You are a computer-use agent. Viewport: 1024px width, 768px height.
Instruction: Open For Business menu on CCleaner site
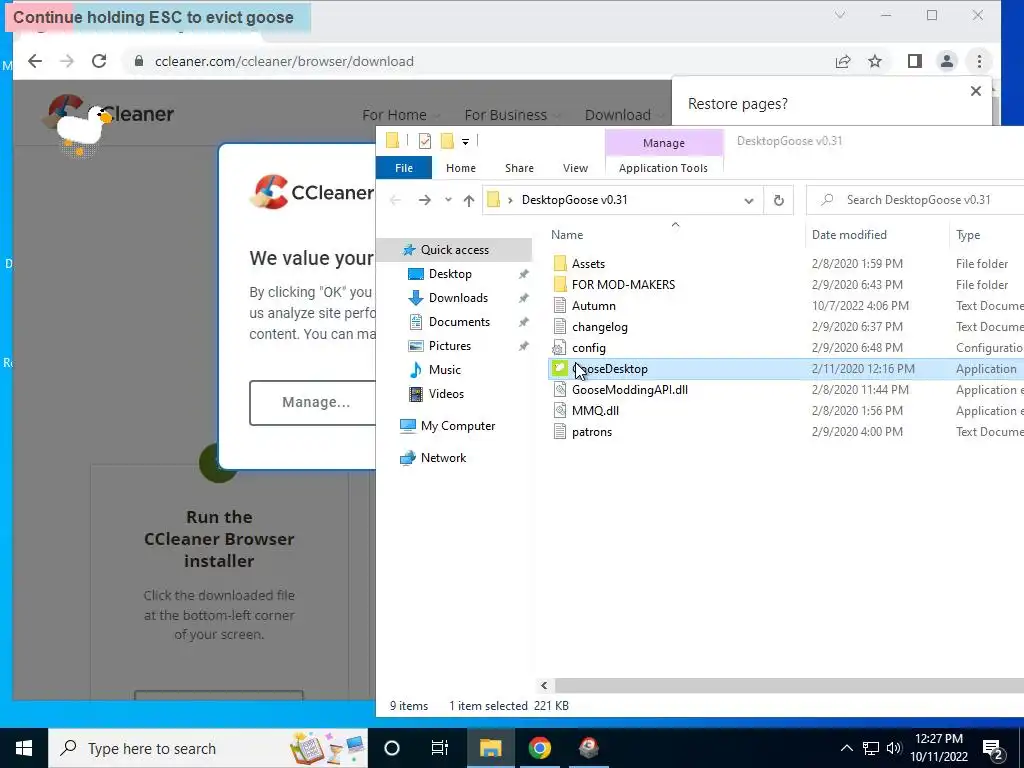click(x=511, y=115)
